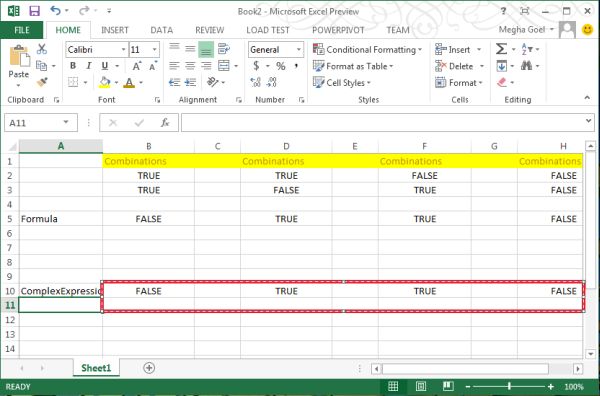Open Format as Table gallery
Viewport: 600px width, 396px height.
click(x=353, y=66)
